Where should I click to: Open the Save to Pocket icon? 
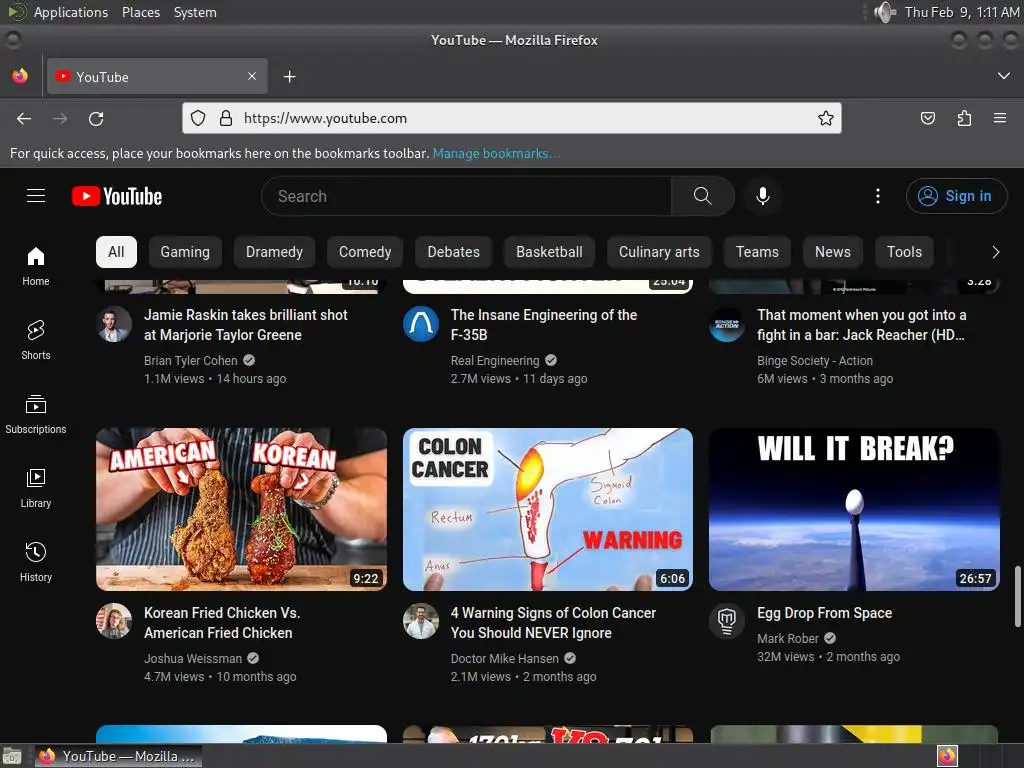point(927,118)
